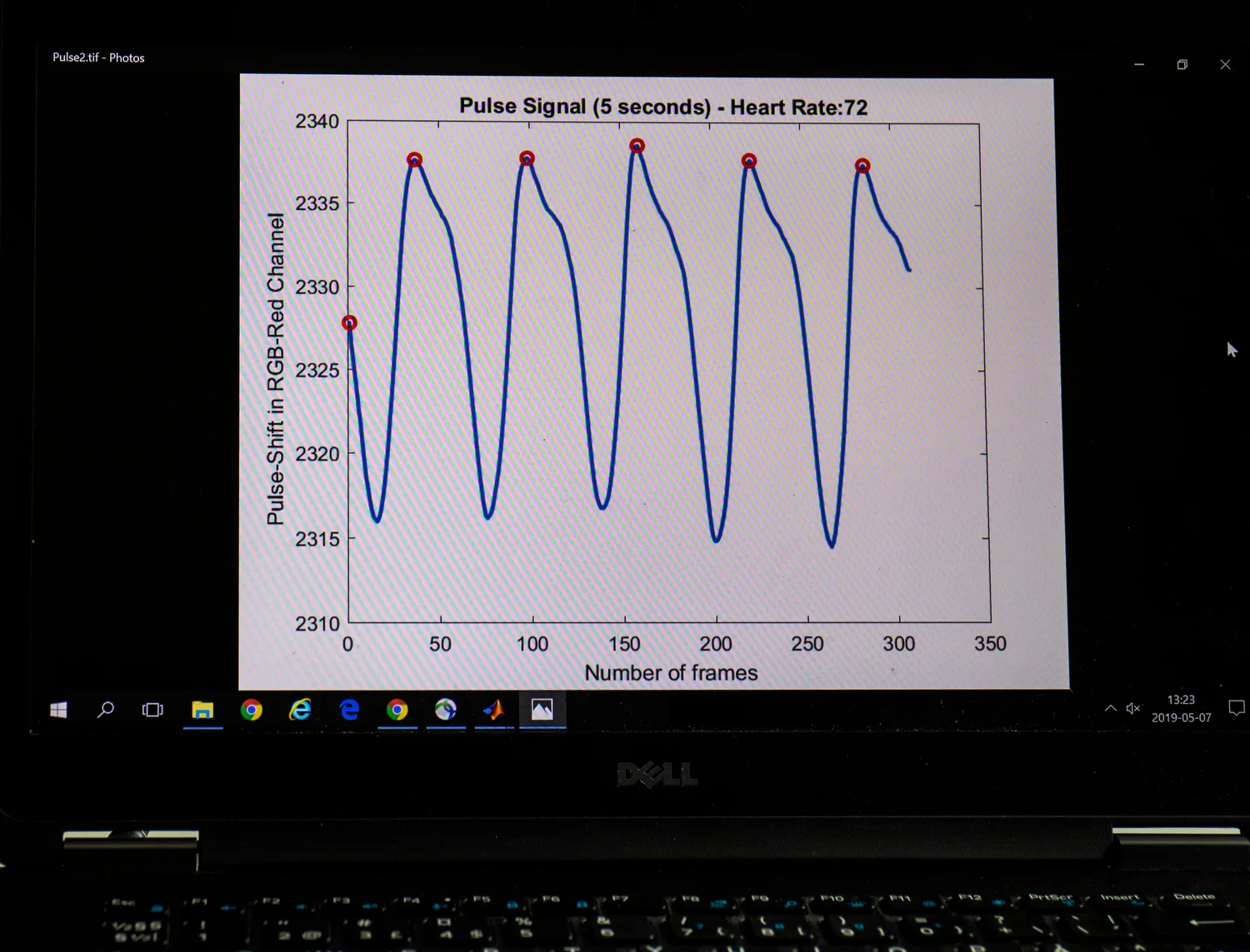
Task: Open the Action Center notifications icon
Action: click(1237, 708)
